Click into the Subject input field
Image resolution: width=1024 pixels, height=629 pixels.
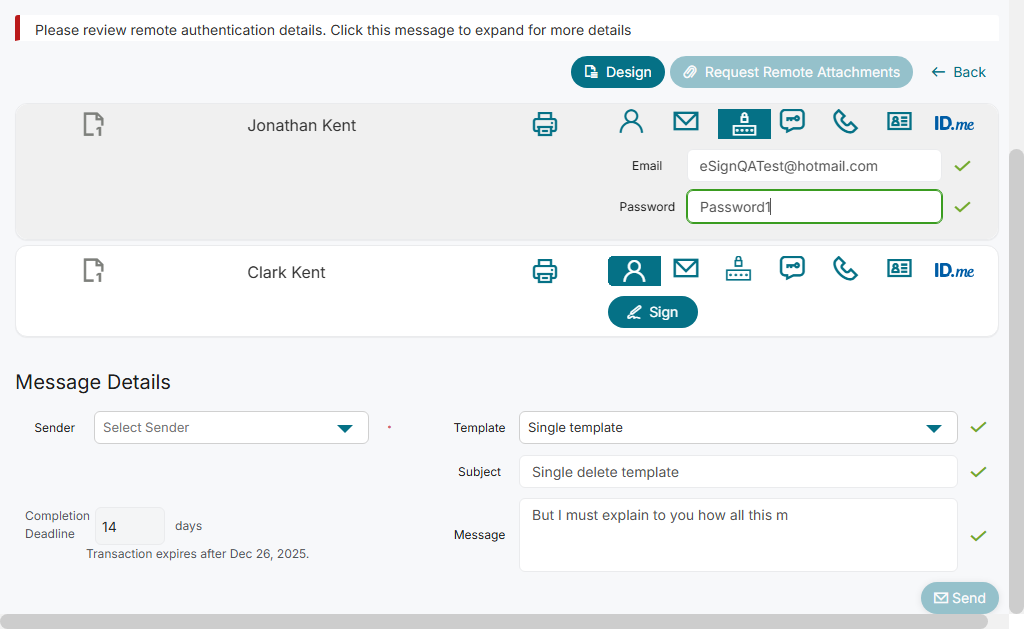pyautogui.click(x=738, y=472)
